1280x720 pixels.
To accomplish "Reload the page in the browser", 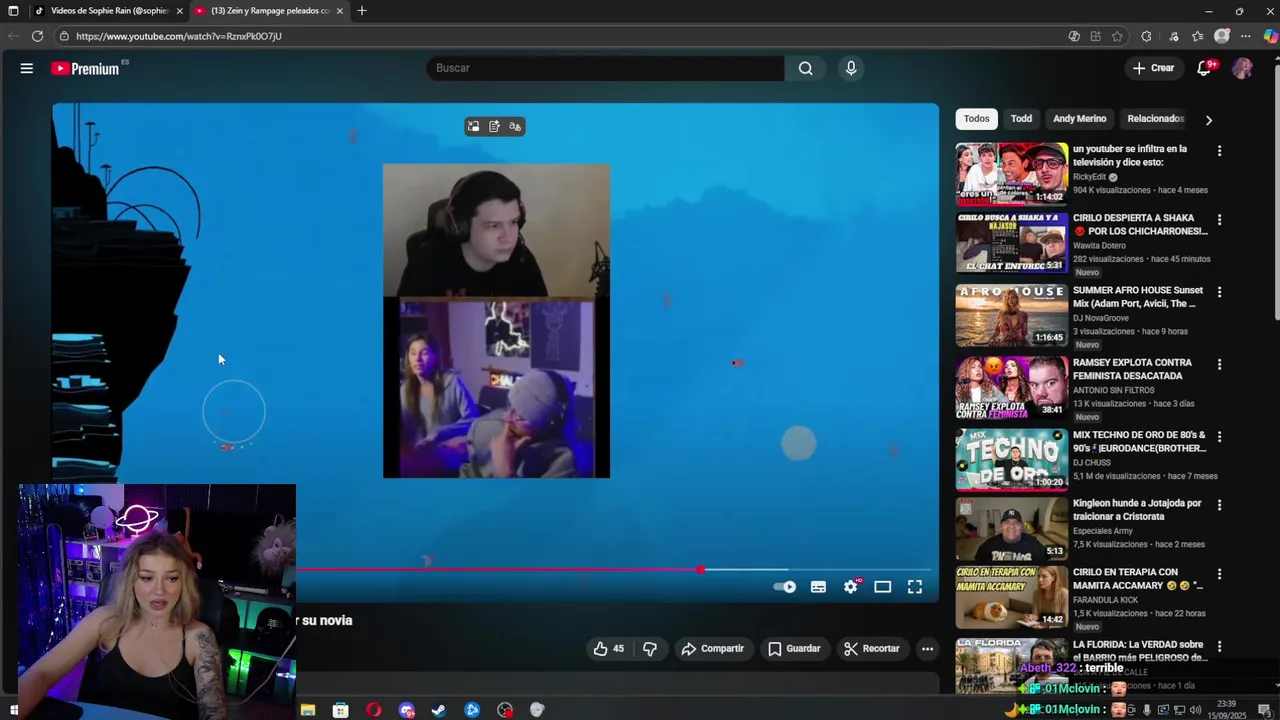I will [x=37, y=36].
